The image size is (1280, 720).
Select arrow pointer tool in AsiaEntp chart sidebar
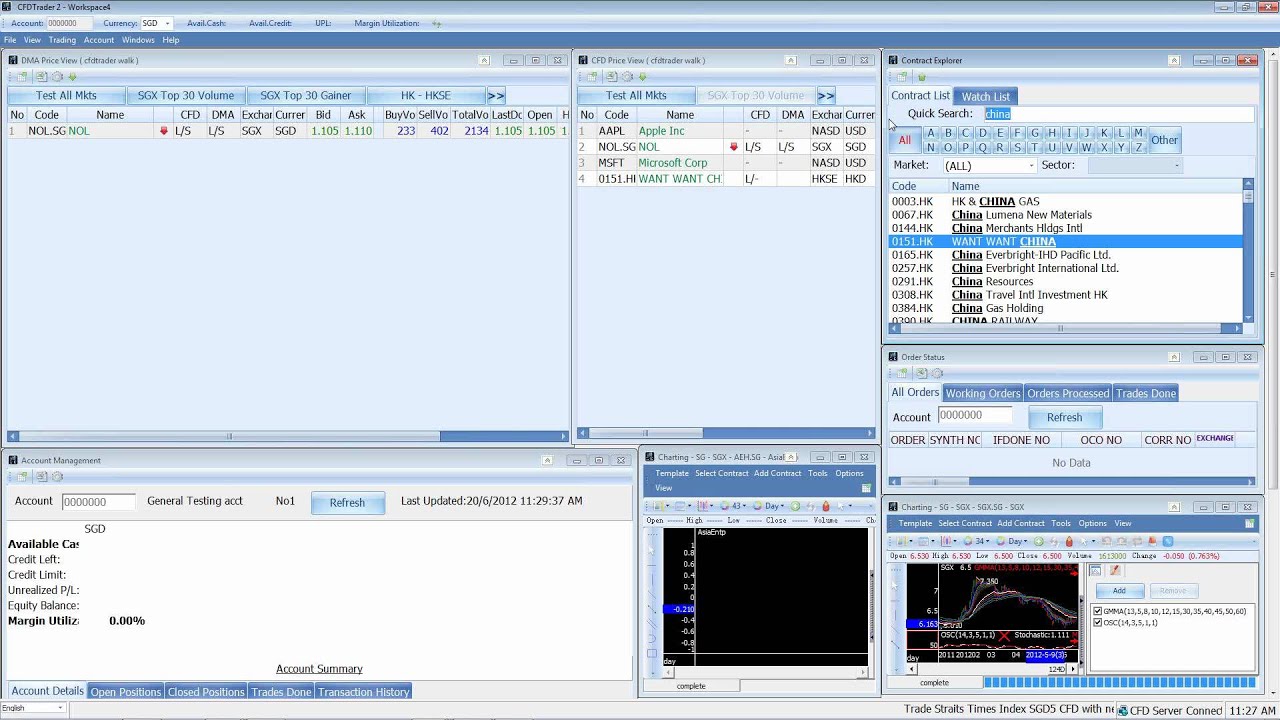pos(651,551)
